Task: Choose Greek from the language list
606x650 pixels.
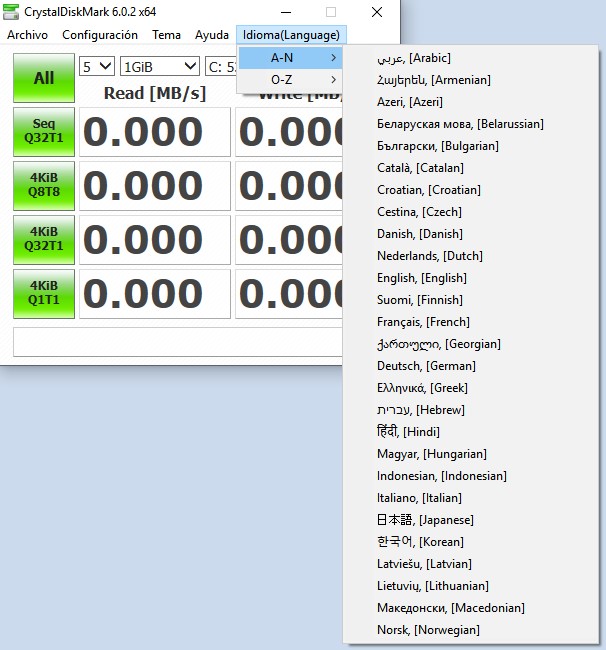Action: tap(471, 388)
